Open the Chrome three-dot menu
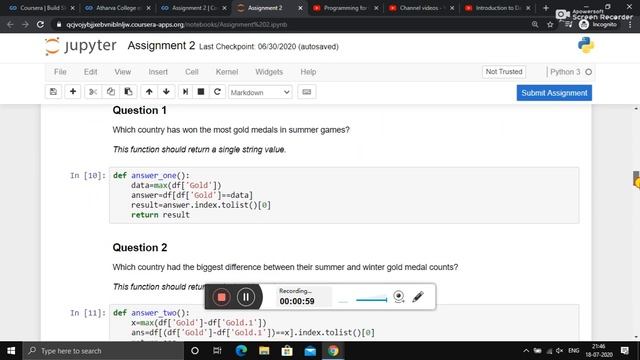Screen dimensions: 640x360 pos(631,24)
